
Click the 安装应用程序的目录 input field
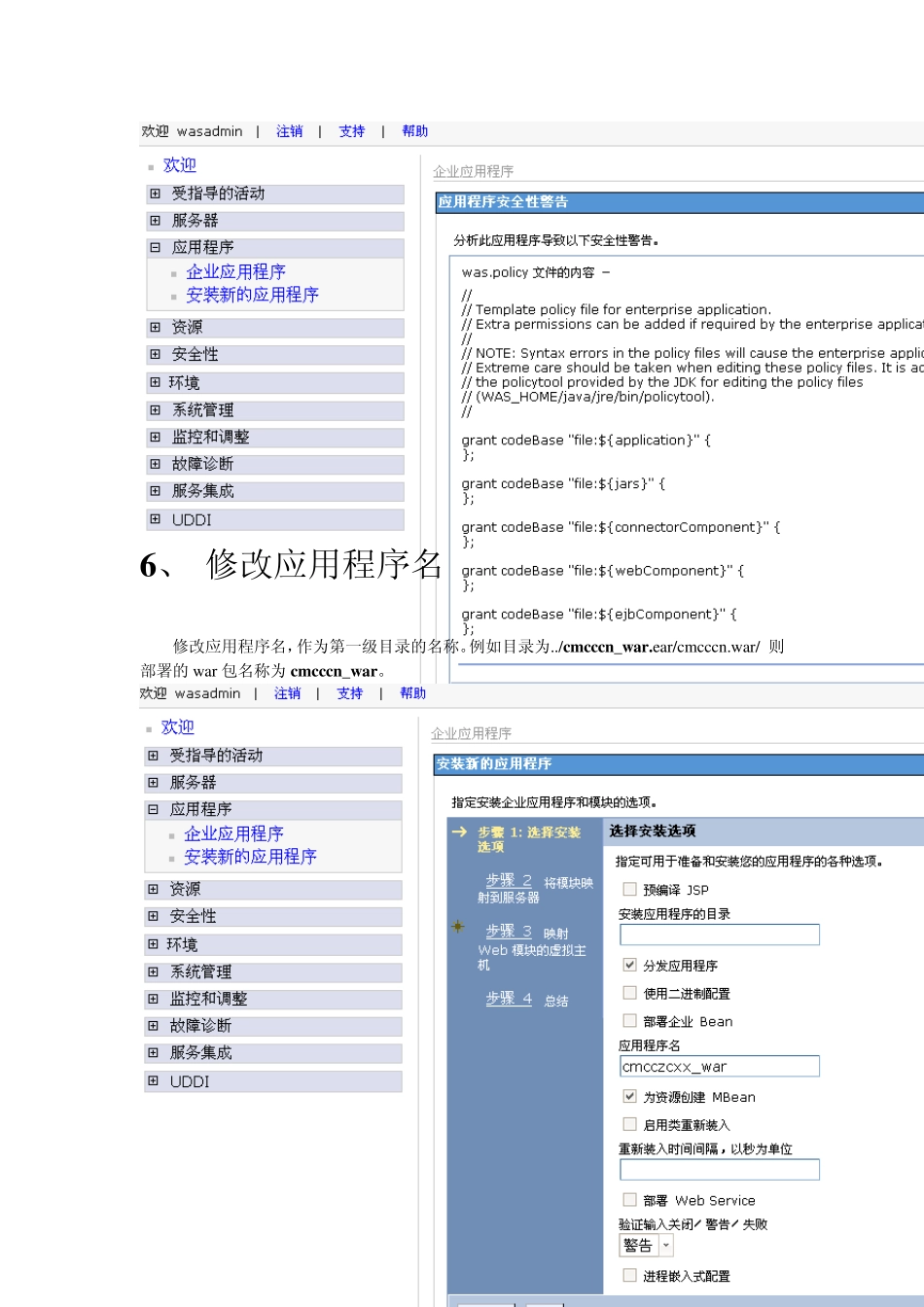pos(720,935)
